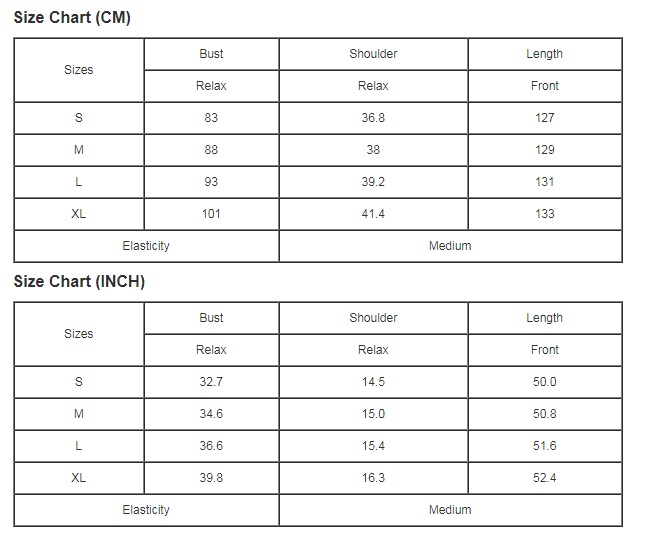Click the "Size Chart (CM)" heading
This screenshot has height=545, width=646.
pos(72,18)
